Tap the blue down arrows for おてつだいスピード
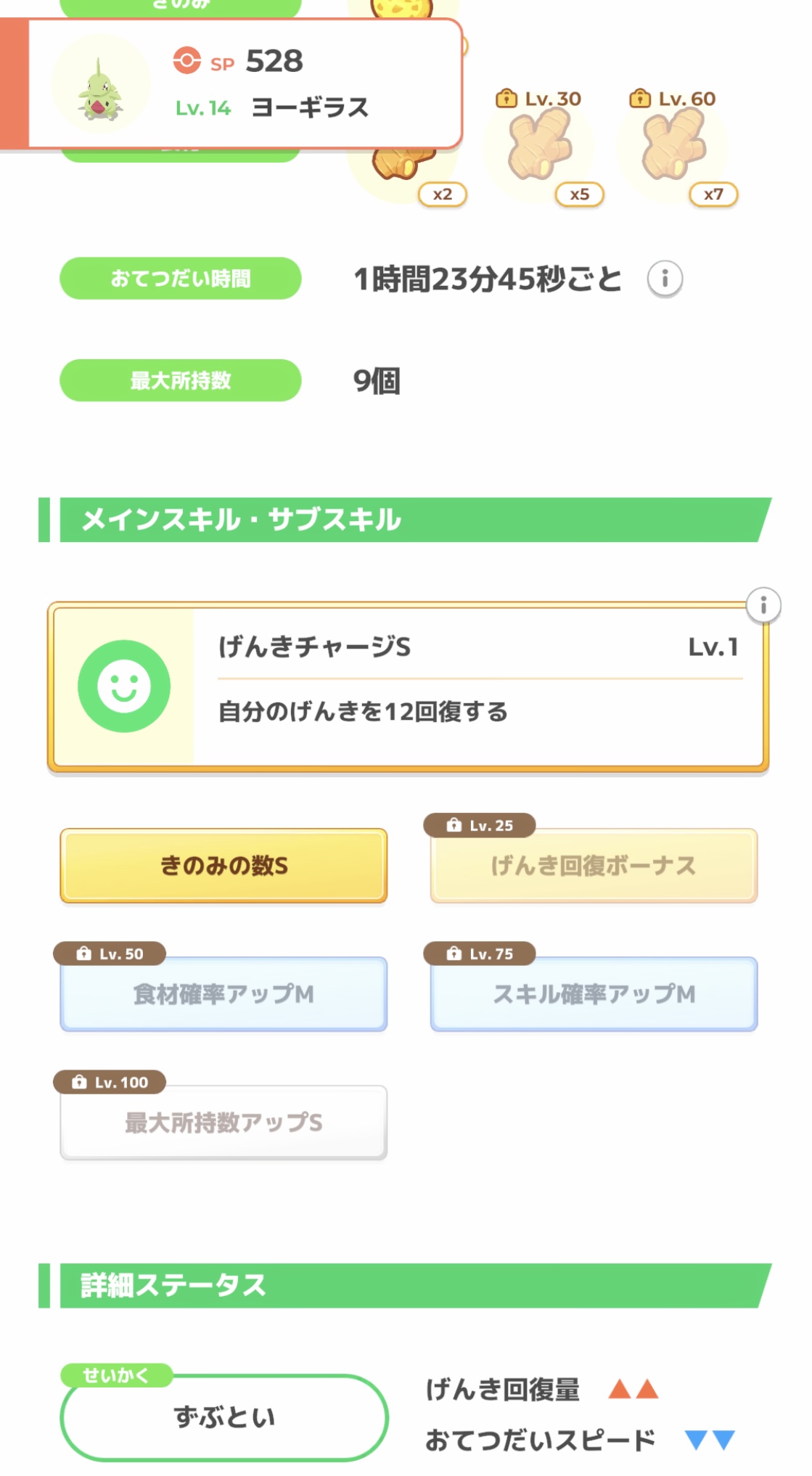 [710, 1440]
